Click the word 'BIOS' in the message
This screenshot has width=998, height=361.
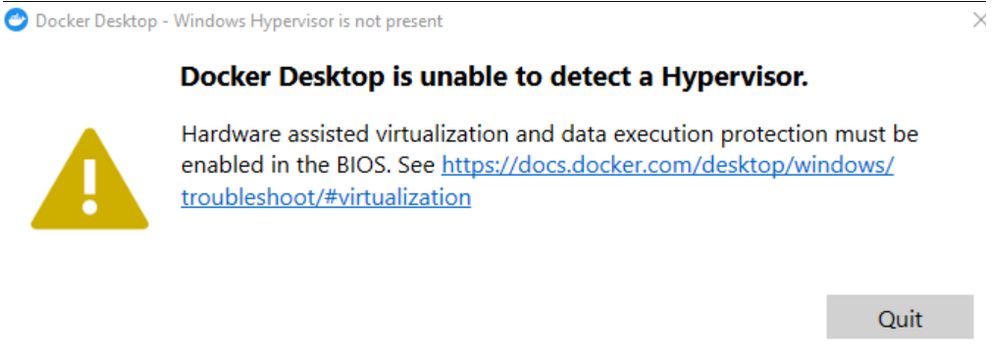365,166
